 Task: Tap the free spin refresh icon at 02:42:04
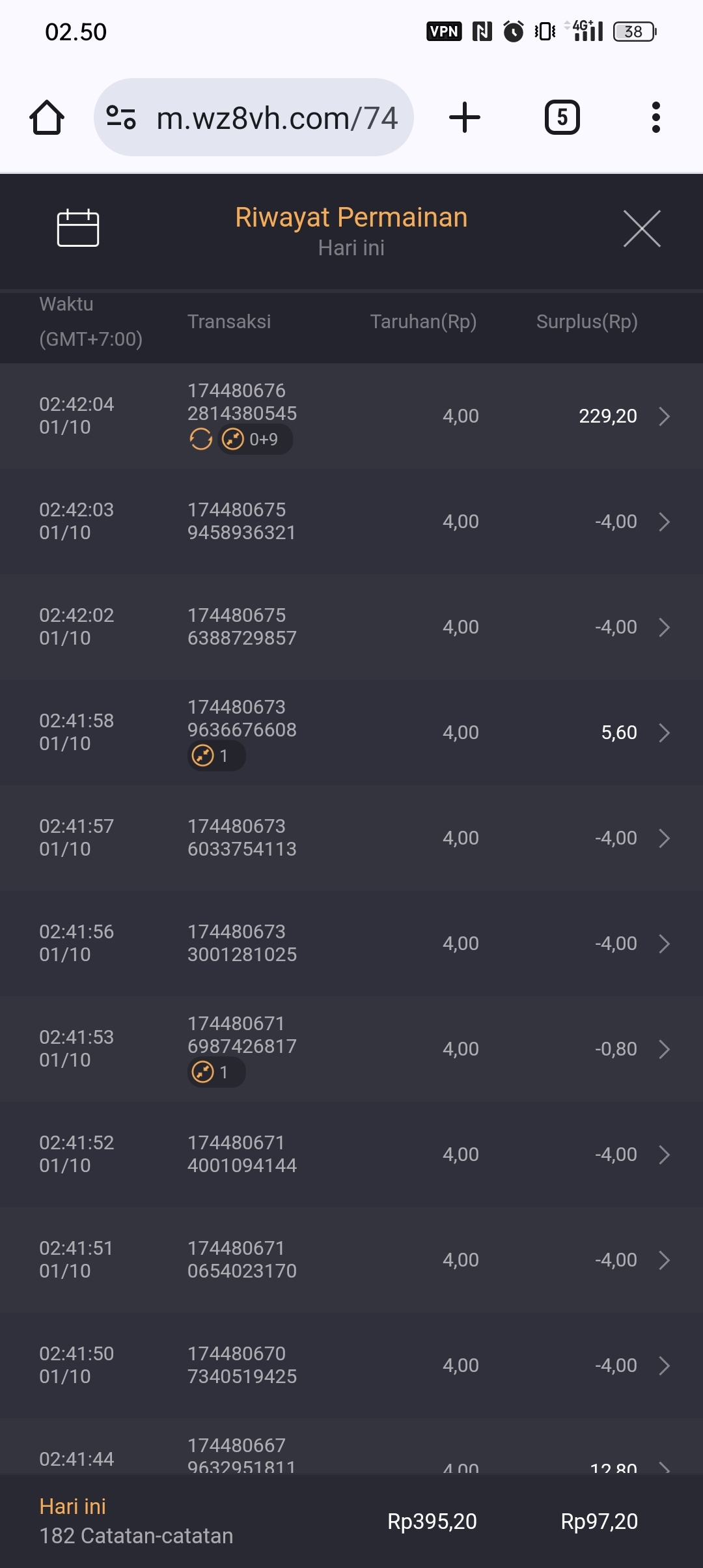pos(201,440)
